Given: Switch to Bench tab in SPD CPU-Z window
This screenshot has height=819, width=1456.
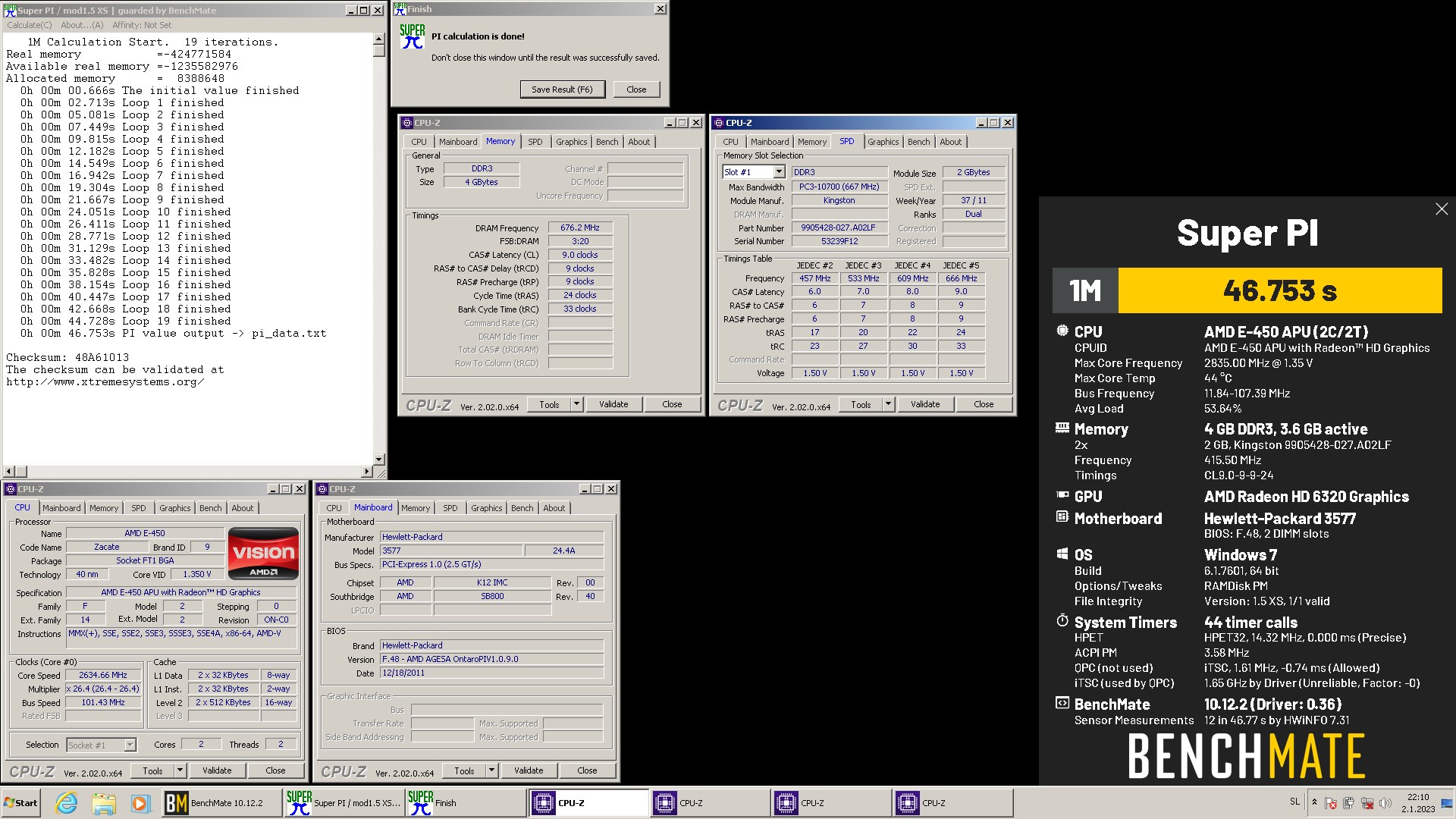Looking at the screenshot, I should coord(918,142).
